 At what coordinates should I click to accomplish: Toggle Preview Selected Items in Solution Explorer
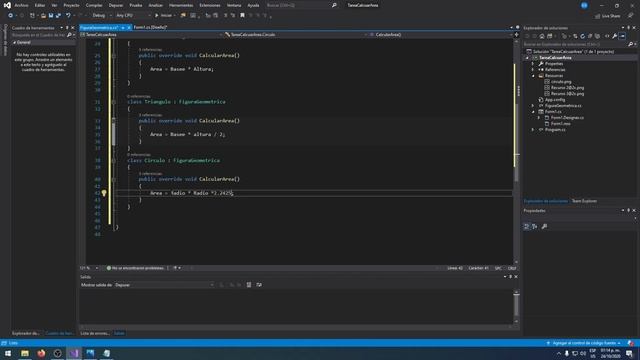point(622,36)
